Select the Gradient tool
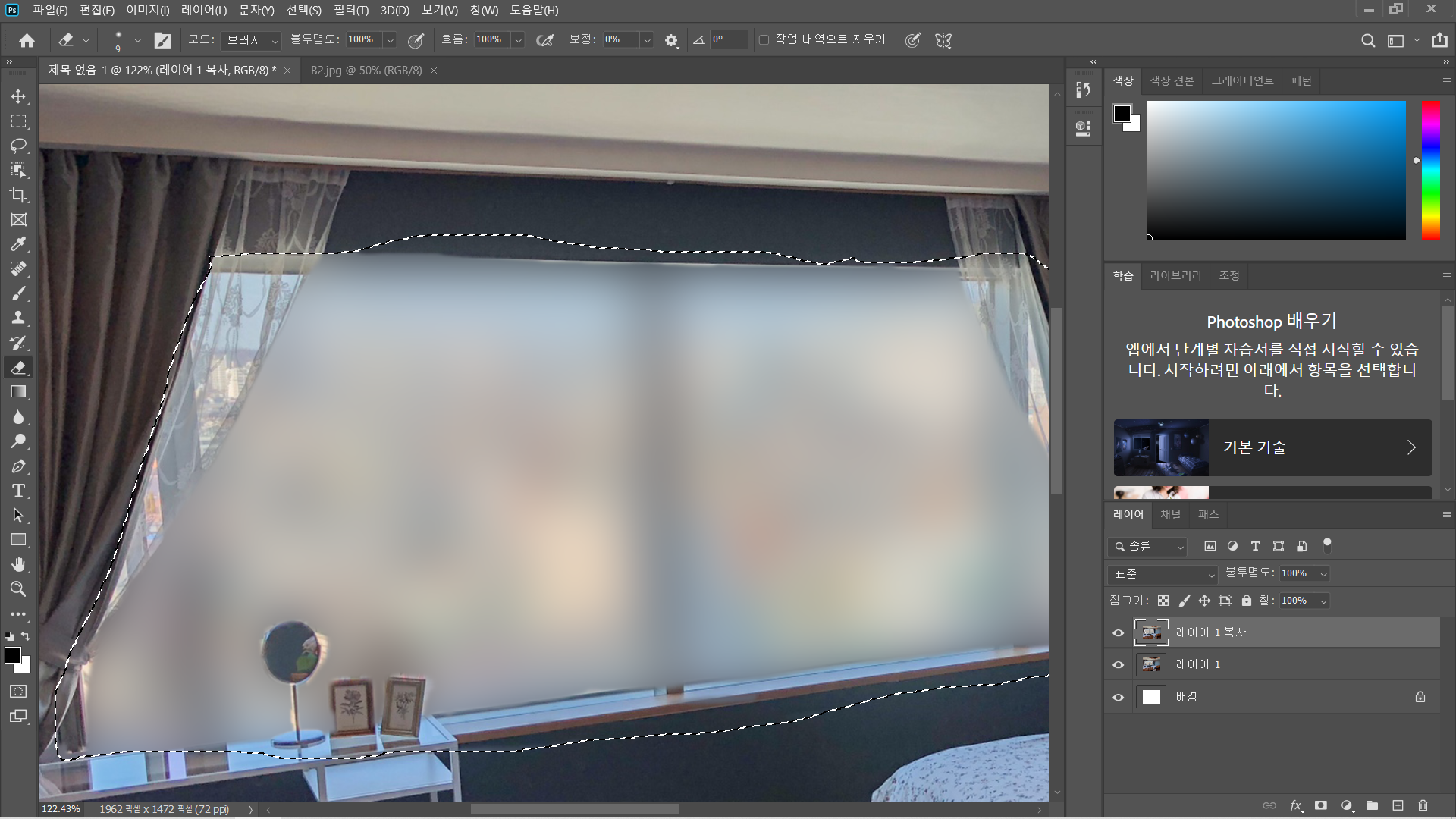Viewport: 1456px width, 819px height. point(18,392)
